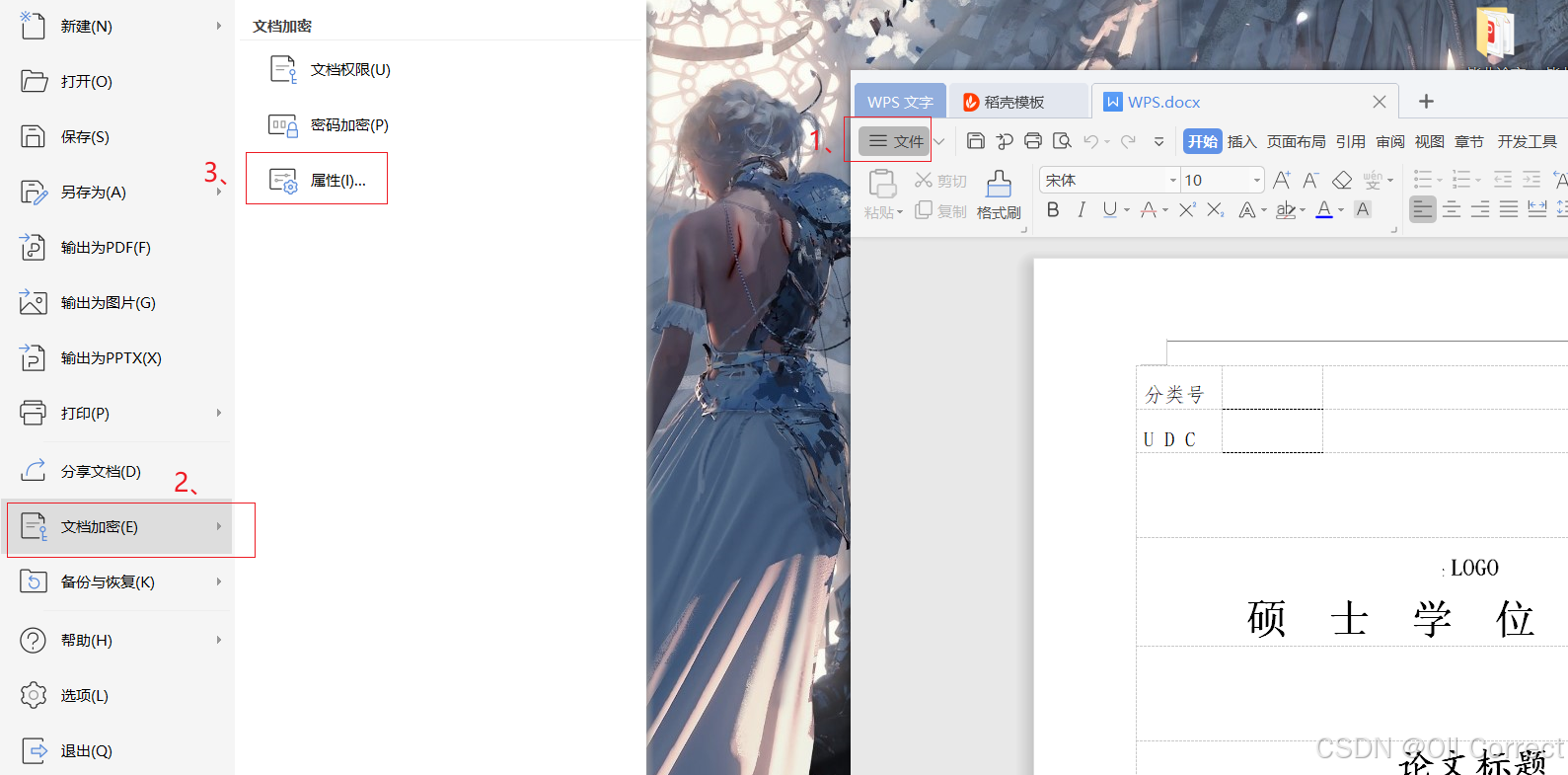Click the bulleted list icon
This screenshot has height=775, width=1568.
[1422, 180]
